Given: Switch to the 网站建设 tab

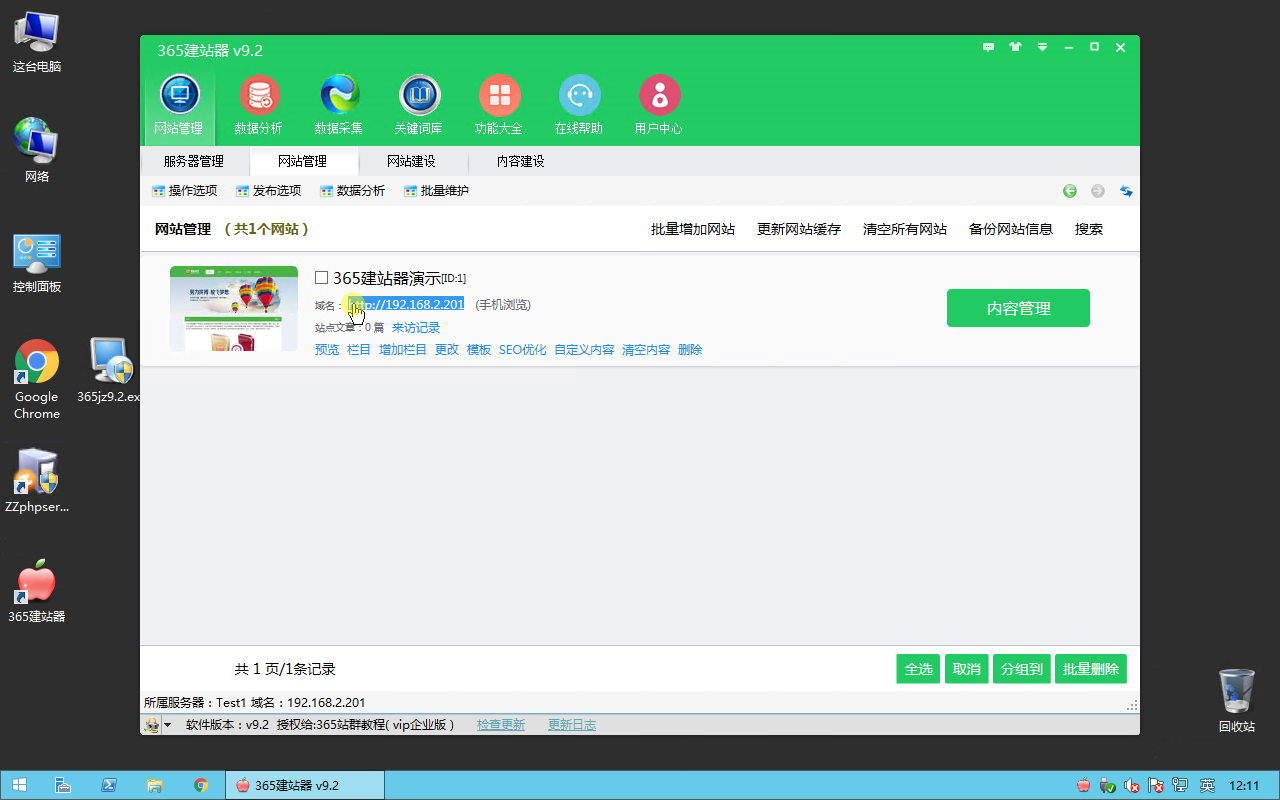Looking at the screenshot, I should pos(412,161).
